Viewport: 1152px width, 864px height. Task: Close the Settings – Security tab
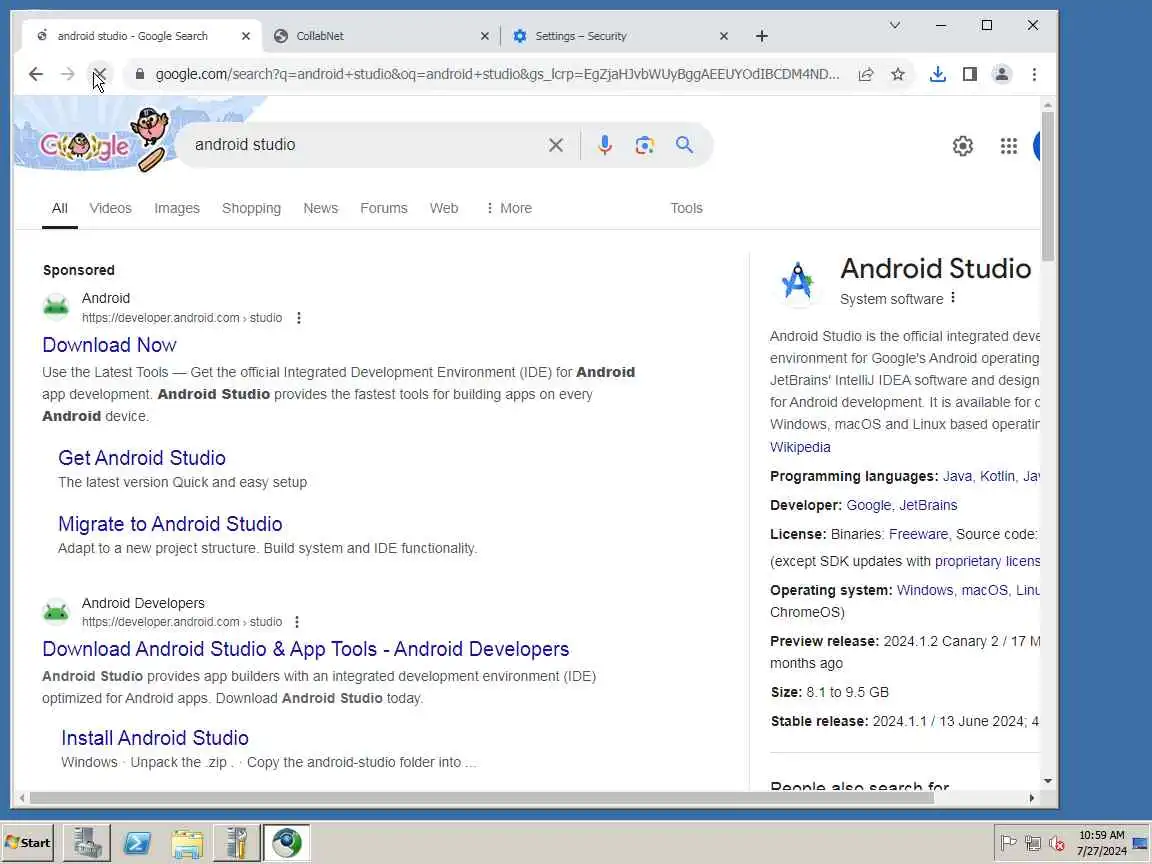[724, 36]
